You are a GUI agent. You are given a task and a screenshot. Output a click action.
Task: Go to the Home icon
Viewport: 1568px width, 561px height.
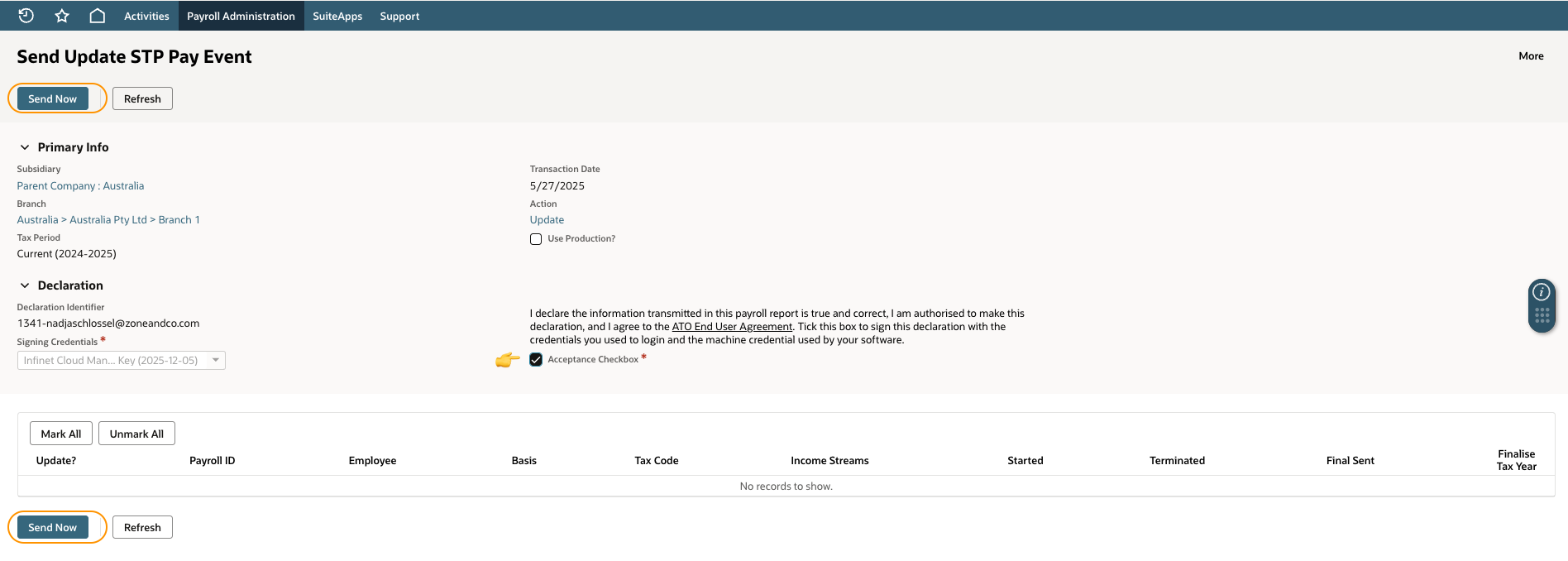[x=98, y=16]
